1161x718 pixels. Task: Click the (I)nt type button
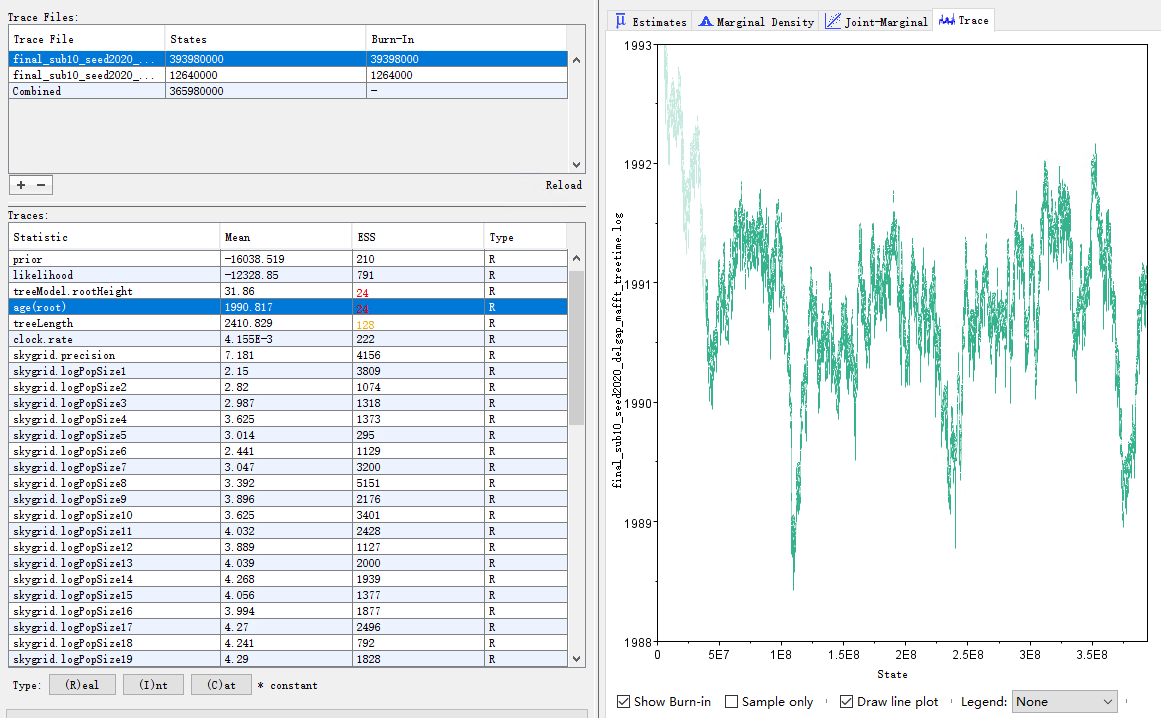click(x=153, y=684)
